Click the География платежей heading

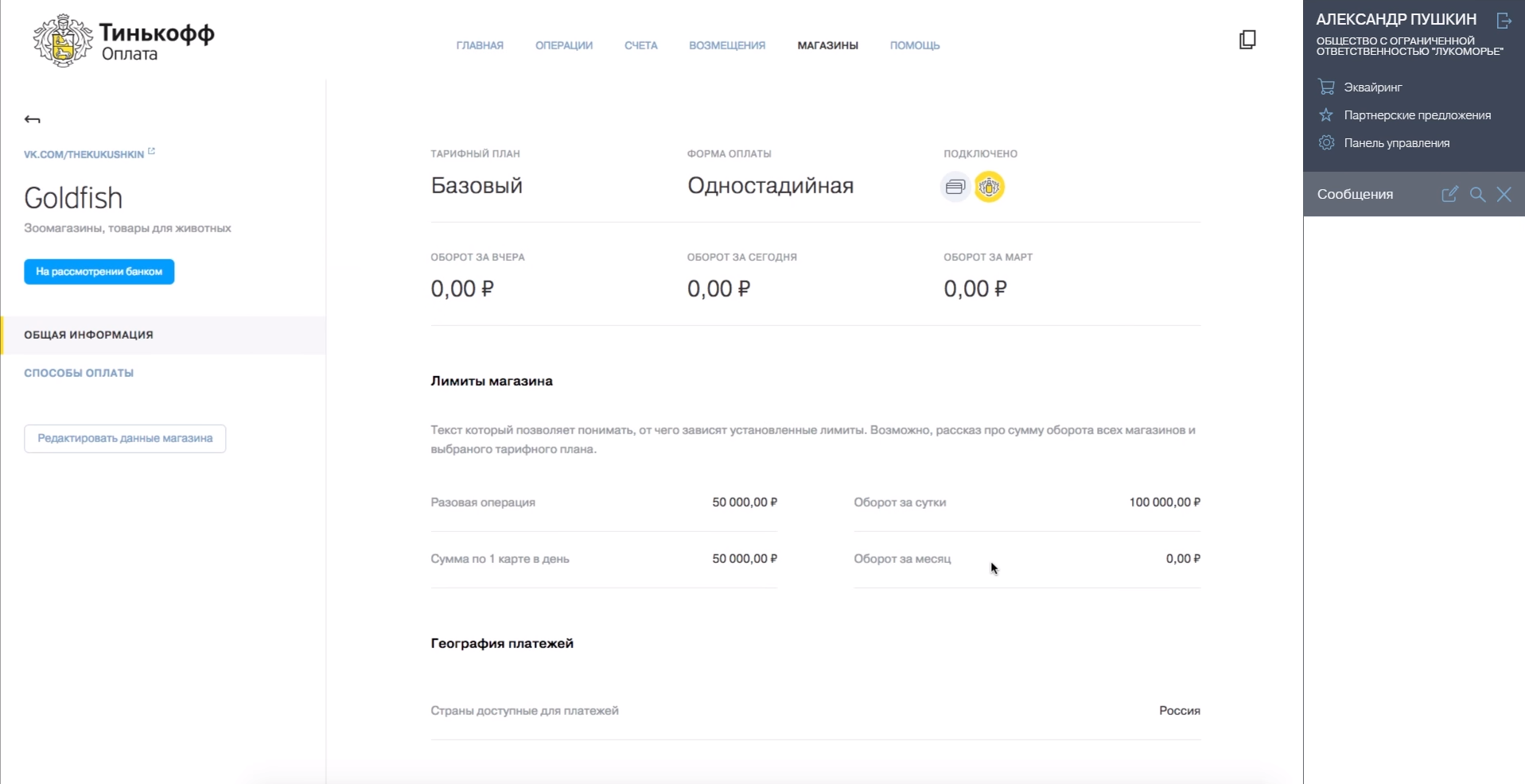tap(502, 643)
